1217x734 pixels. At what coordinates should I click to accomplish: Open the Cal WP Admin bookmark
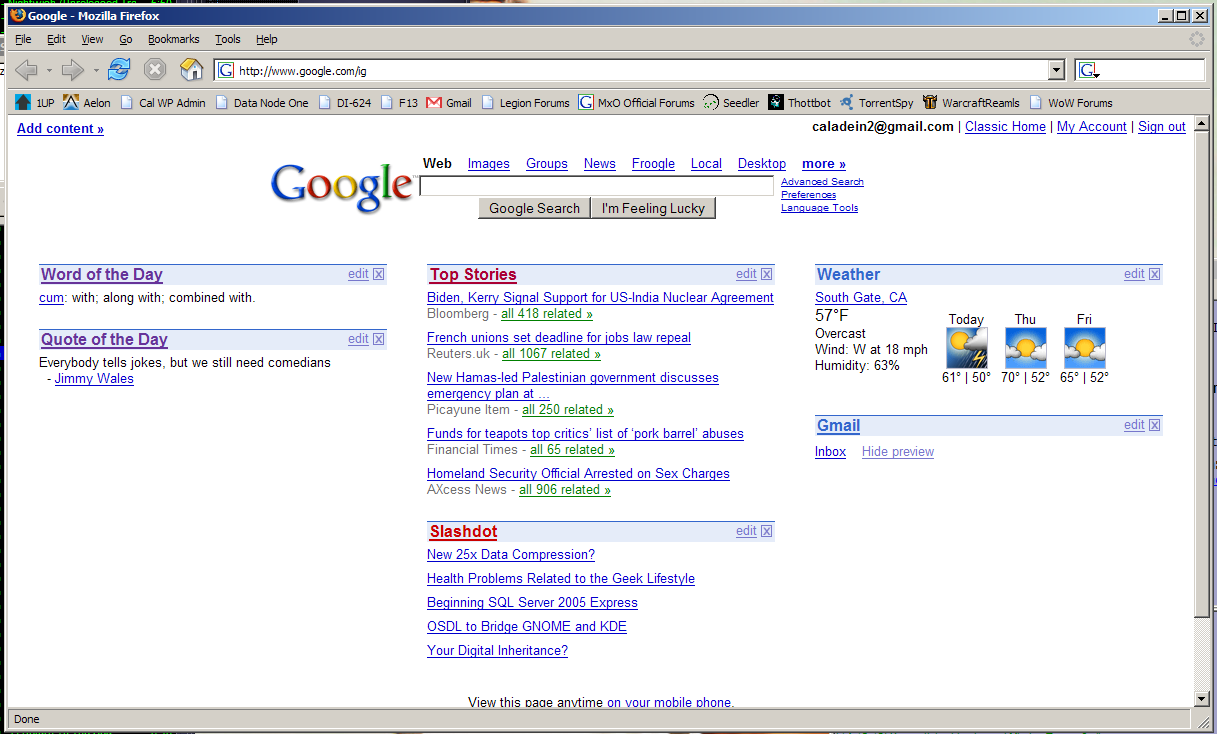[x=162, y=102]
